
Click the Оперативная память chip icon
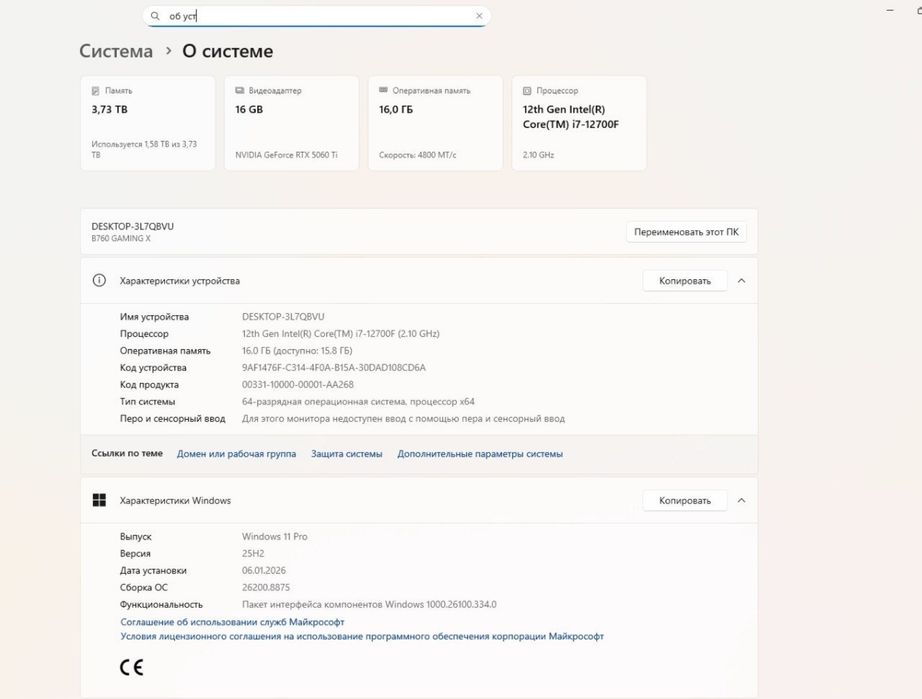pos(383,90)
